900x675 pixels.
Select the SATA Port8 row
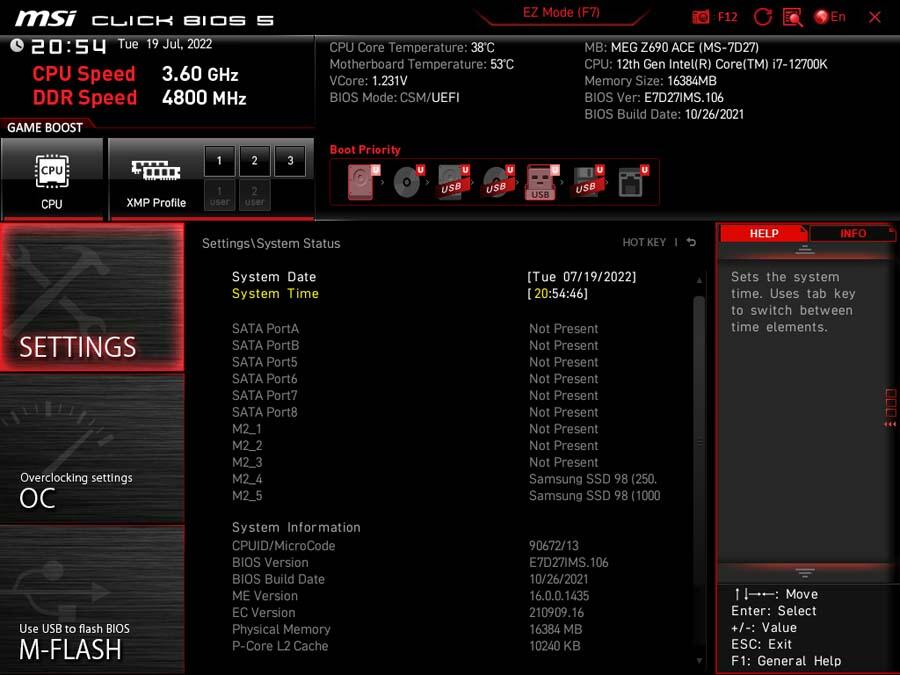coord(446,412)
